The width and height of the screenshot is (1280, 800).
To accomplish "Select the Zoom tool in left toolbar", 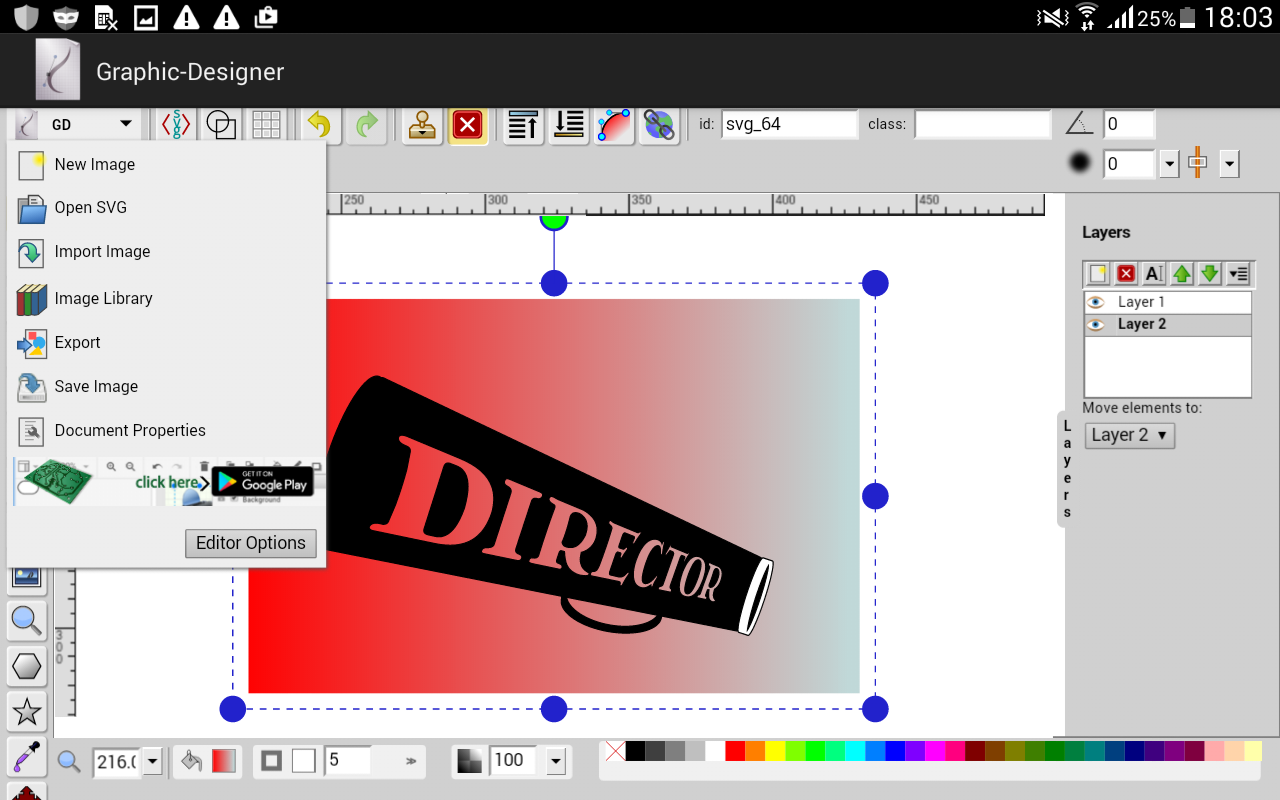I will tap(26, 620).
